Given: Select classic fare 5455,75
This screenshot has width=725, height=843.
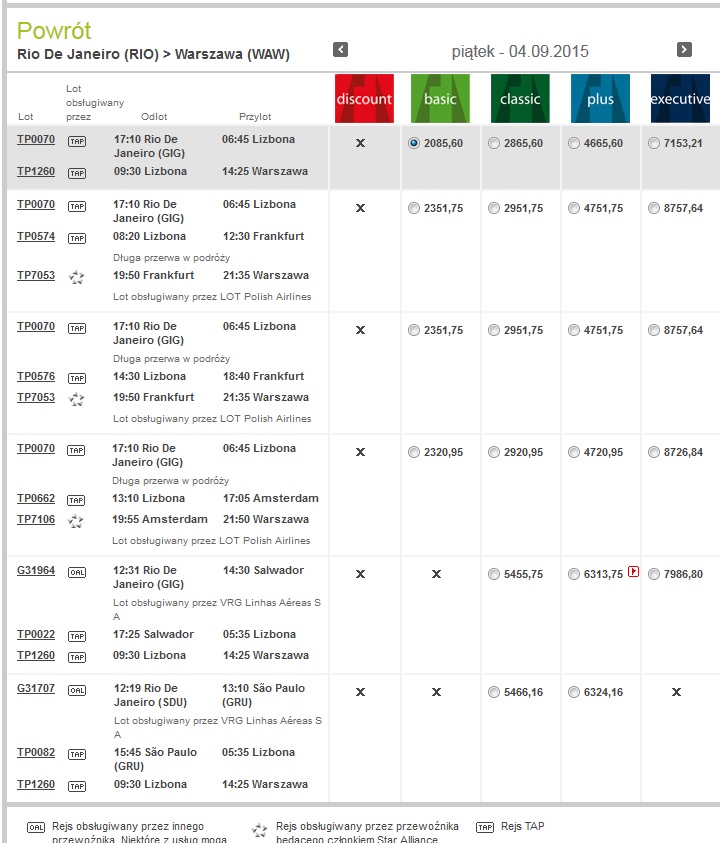Looking at the screenshot, I should tap(493, 574).
